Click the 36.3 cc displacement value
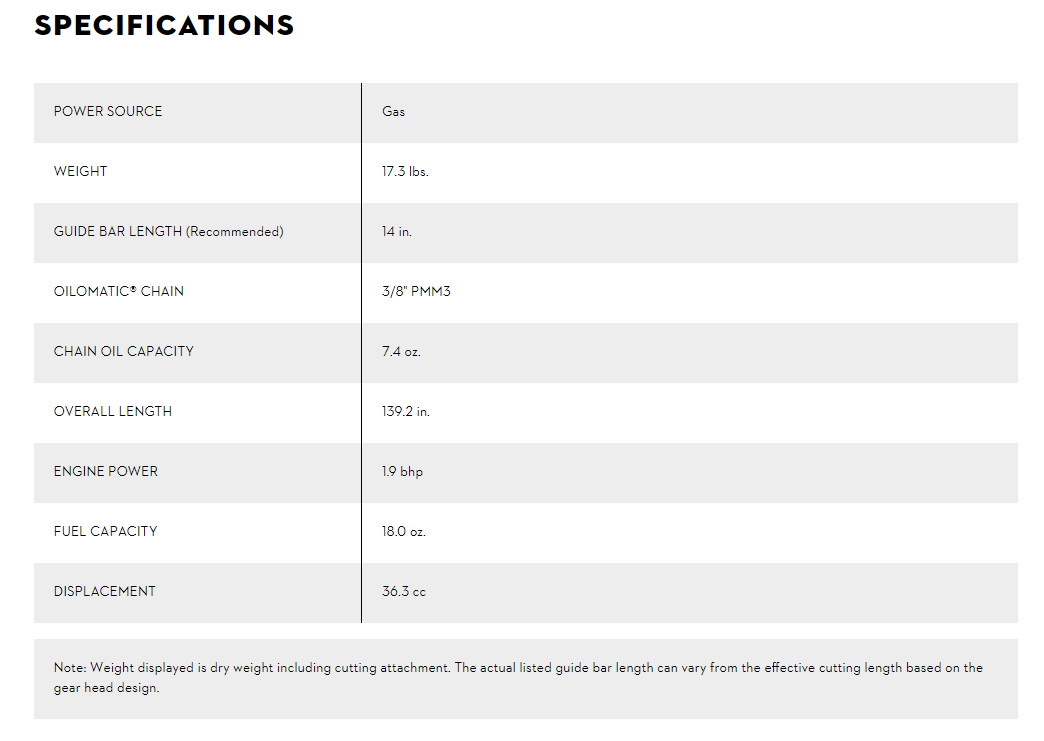This screenshot has width=1044, height=741. tap(404, 591)
